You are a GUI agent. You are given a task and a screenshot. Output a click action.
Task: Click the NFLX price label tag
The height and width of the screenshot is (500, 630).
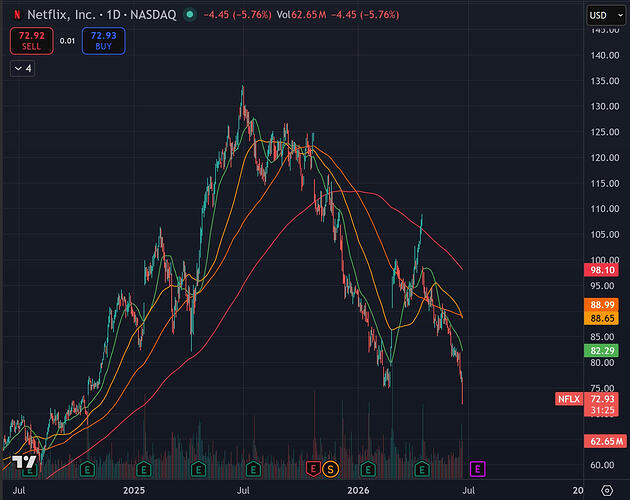[x=569, y=399]
